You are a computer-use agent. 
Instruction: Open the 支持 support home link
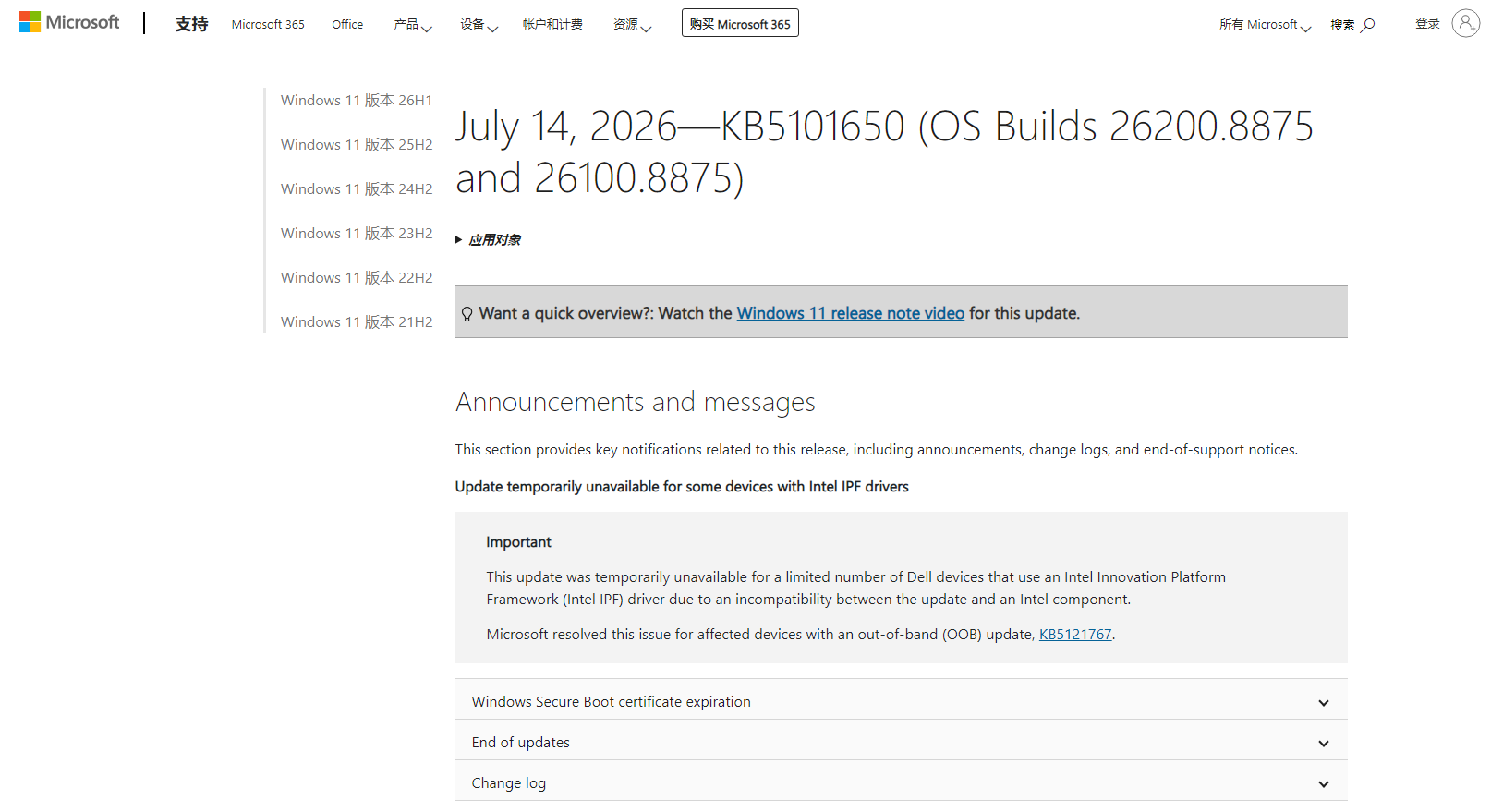(191, 24)
